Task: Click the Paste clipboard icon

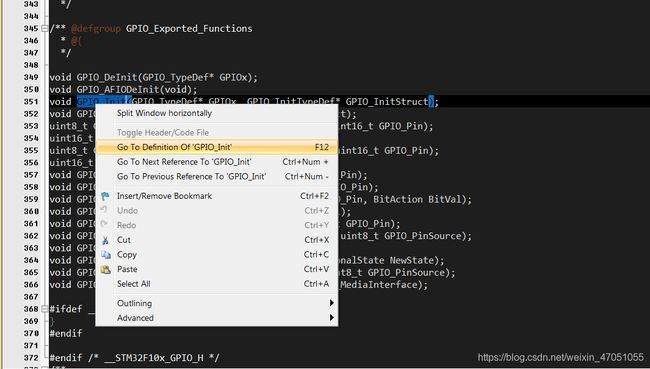Action: click(x=105, y=269)
